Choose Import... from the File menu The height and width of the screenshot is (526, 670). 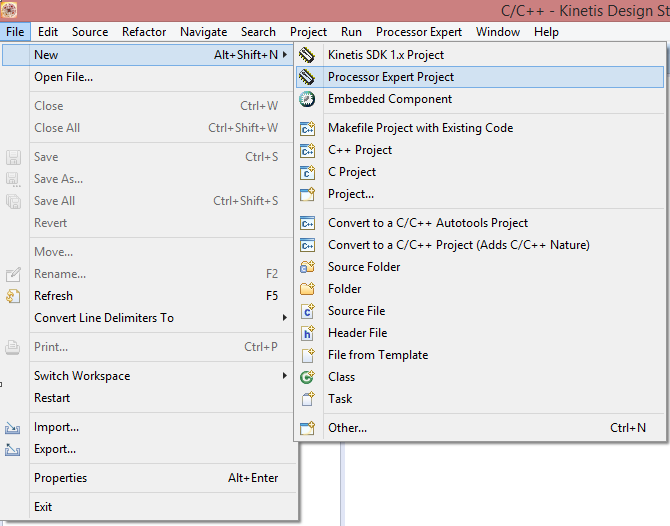[148, 427]
